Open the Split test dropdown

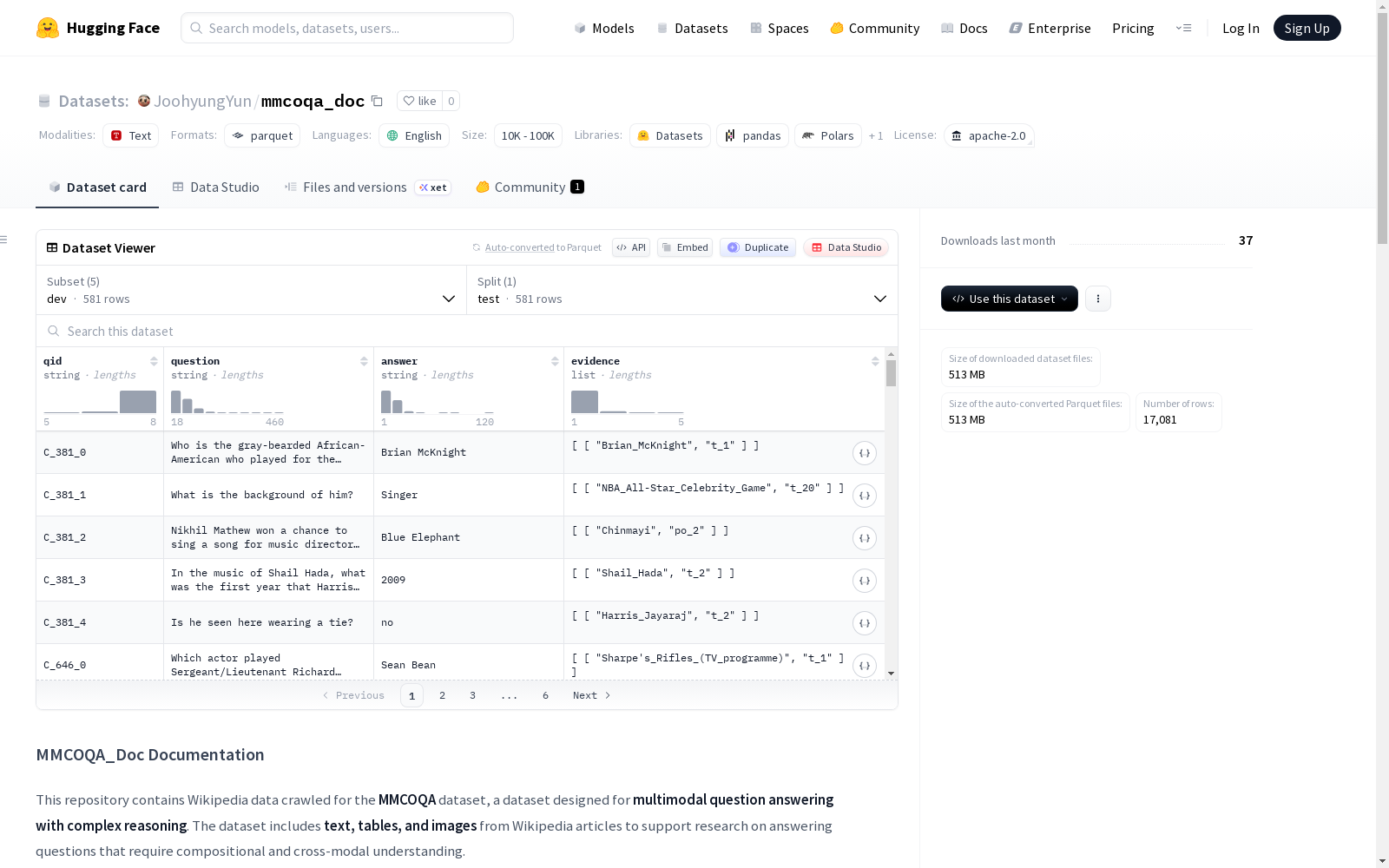pos(682,290)
